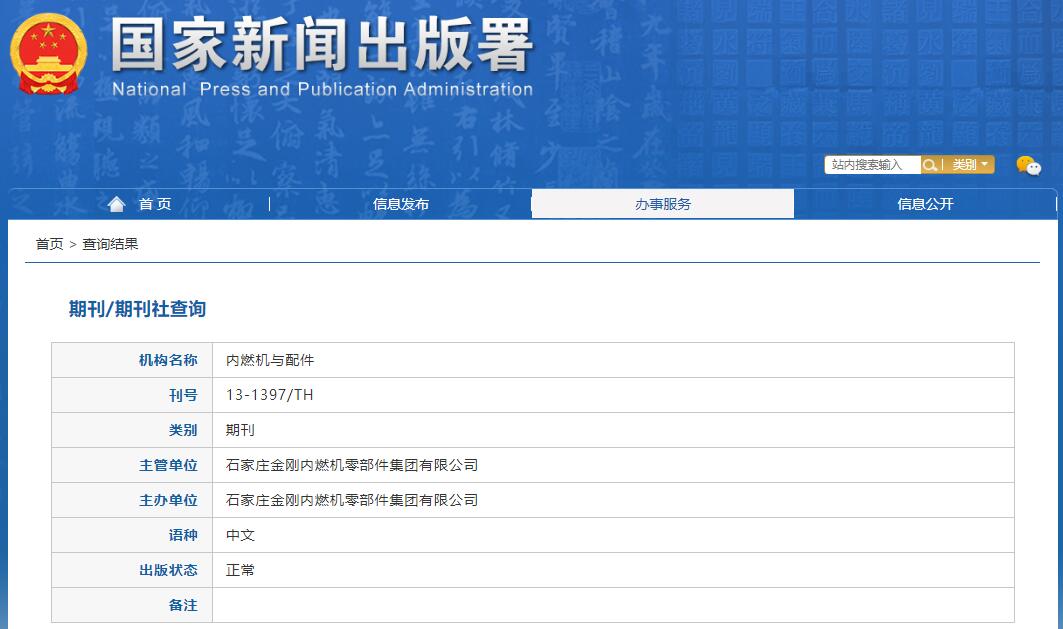The width and height of the screenshot is (1063, 629).
Task: Select the 13-1397/TH number
Action: tap(270, 395)
